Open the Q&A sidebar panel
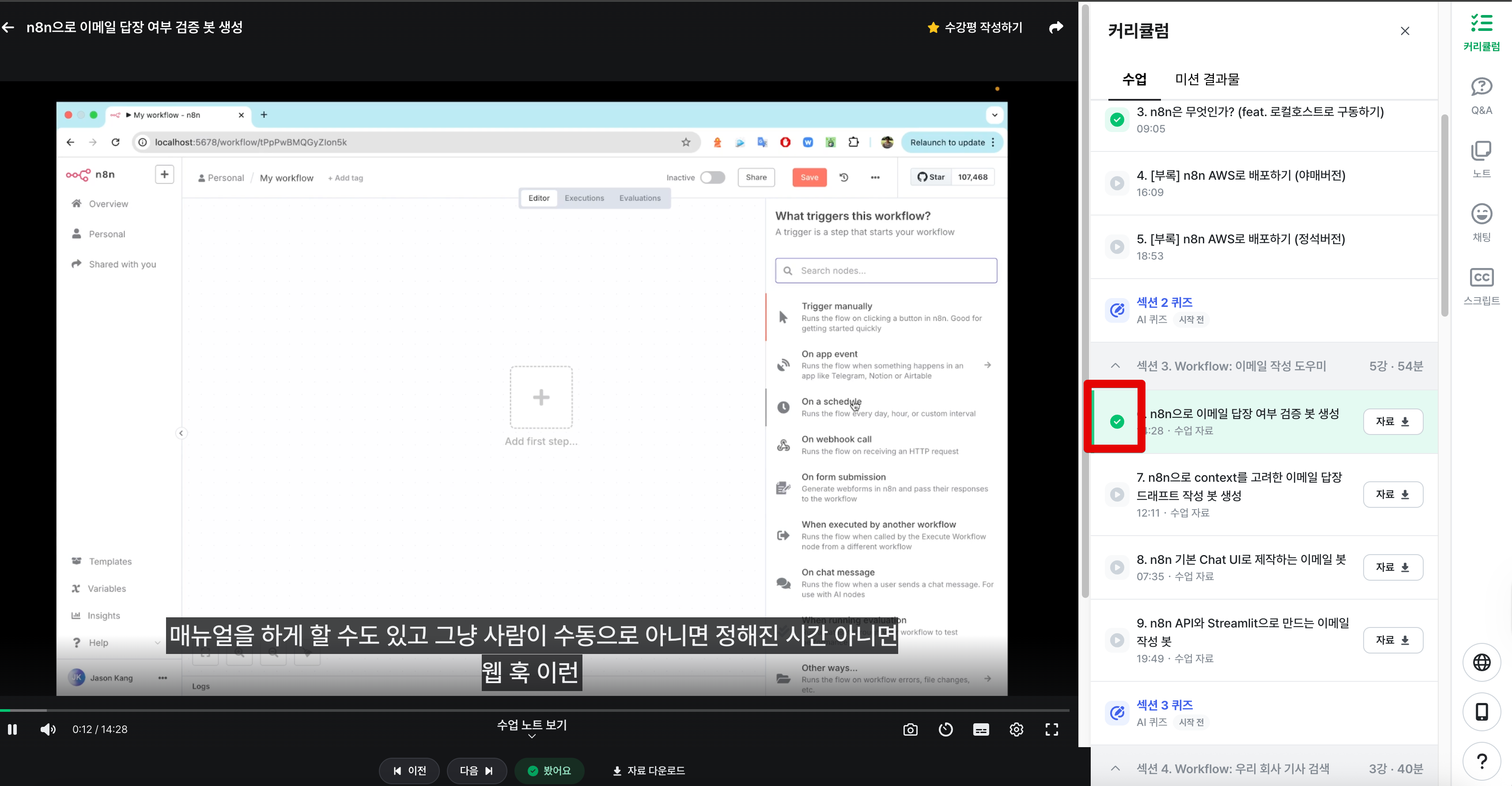 1481,95
